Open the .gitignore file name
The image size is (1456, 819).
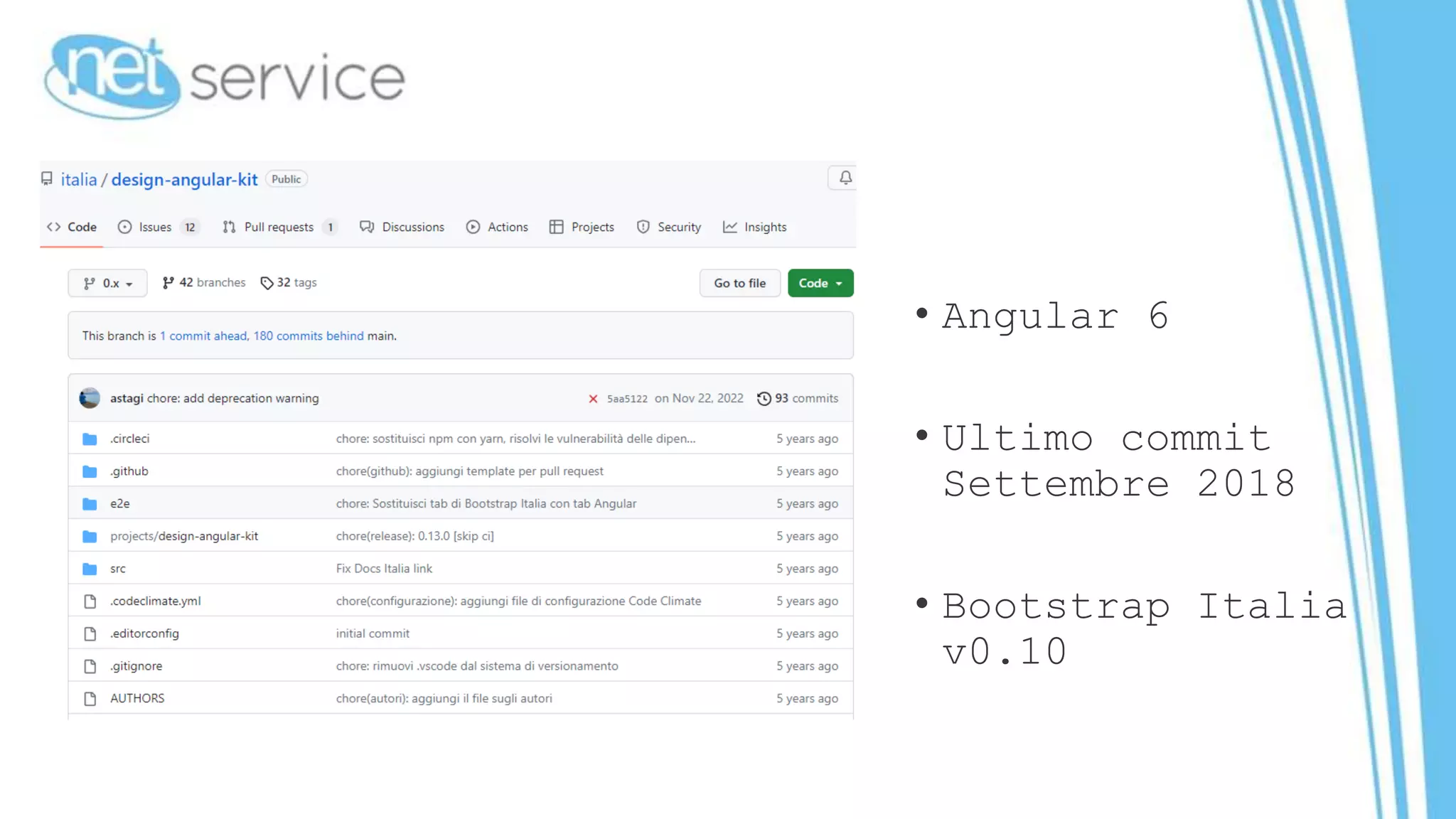coord(136,666)
